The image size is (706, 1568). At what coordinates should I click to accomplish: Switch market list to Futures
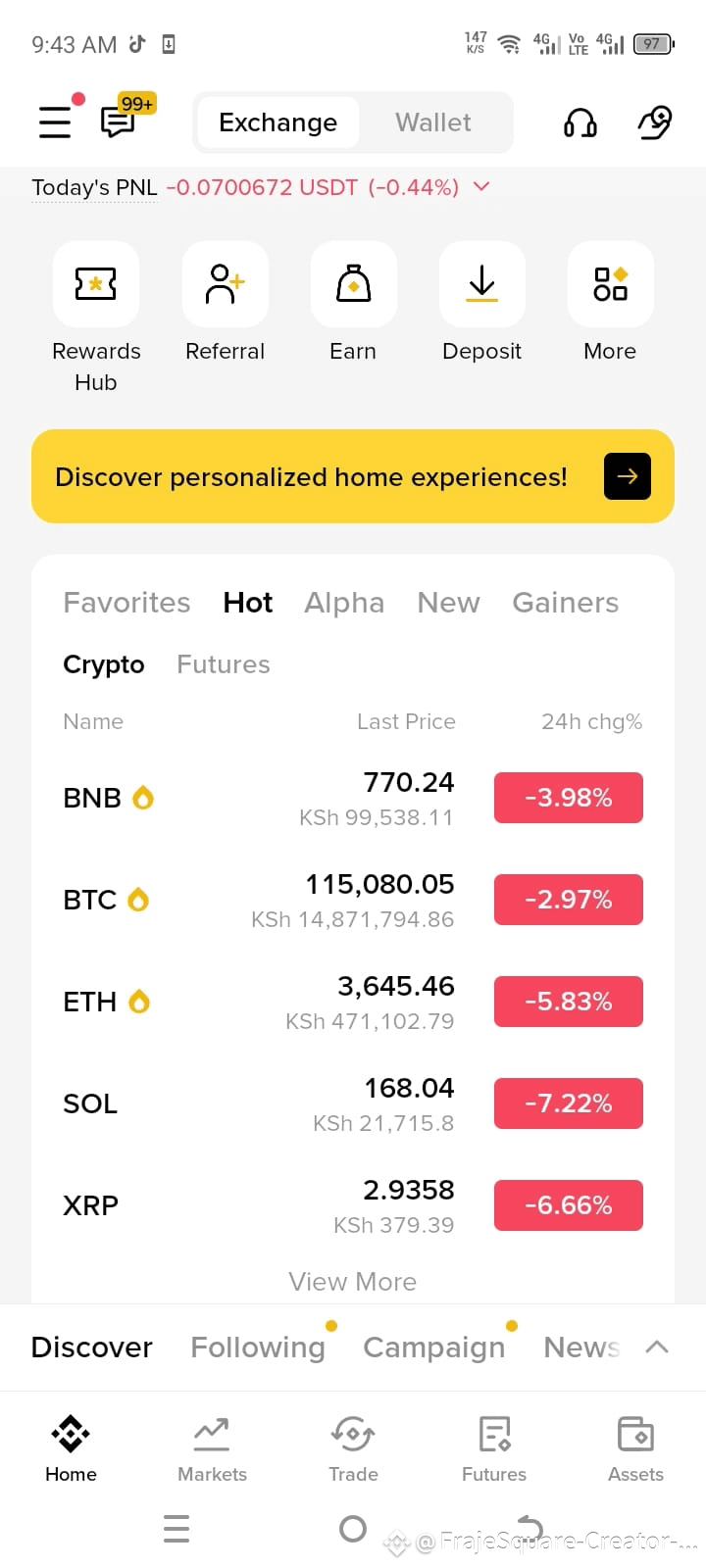click(x=224, y=664)
